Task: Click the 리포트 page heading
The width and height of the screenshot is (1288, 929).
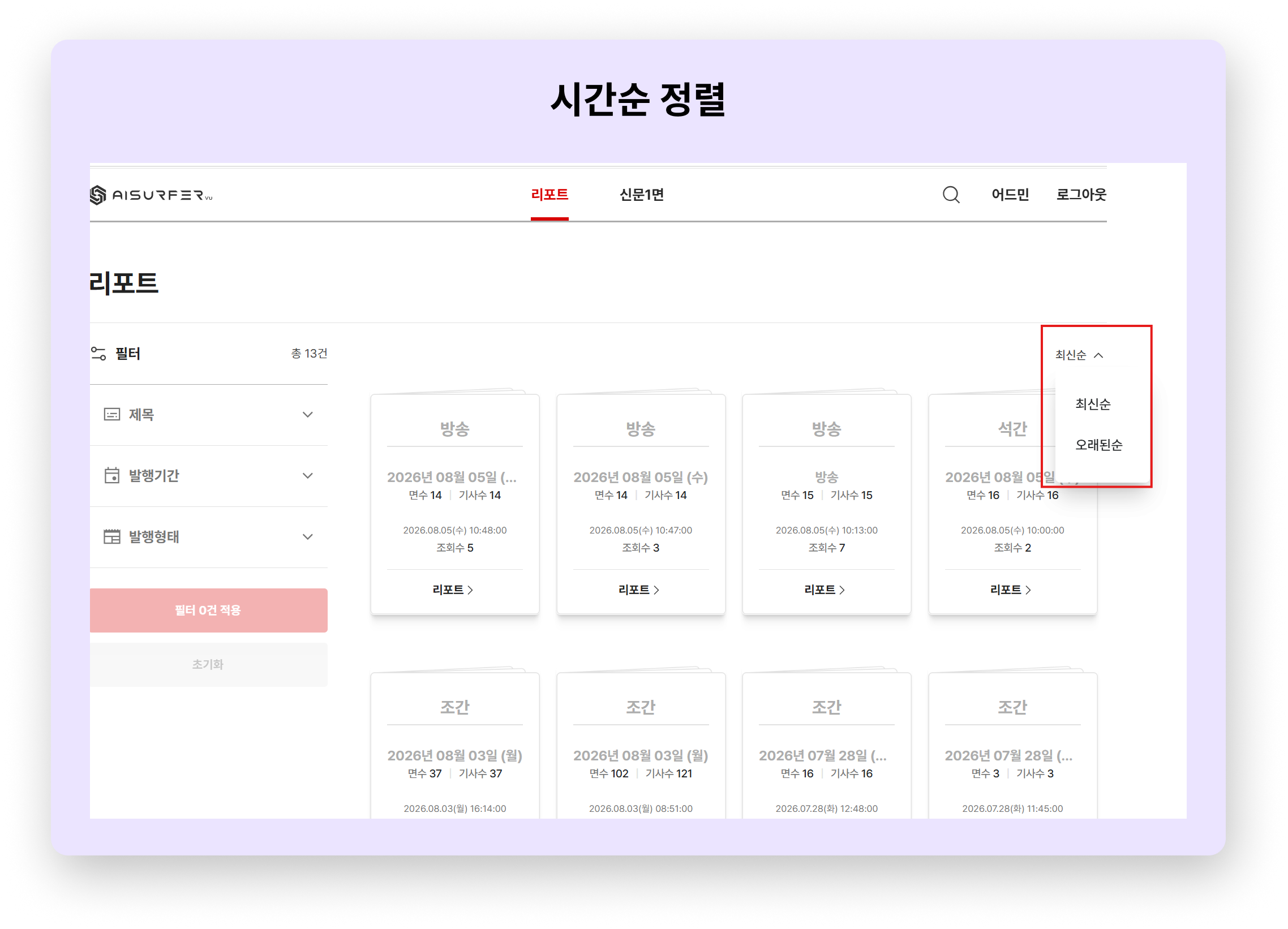Action: pos(124,282)
